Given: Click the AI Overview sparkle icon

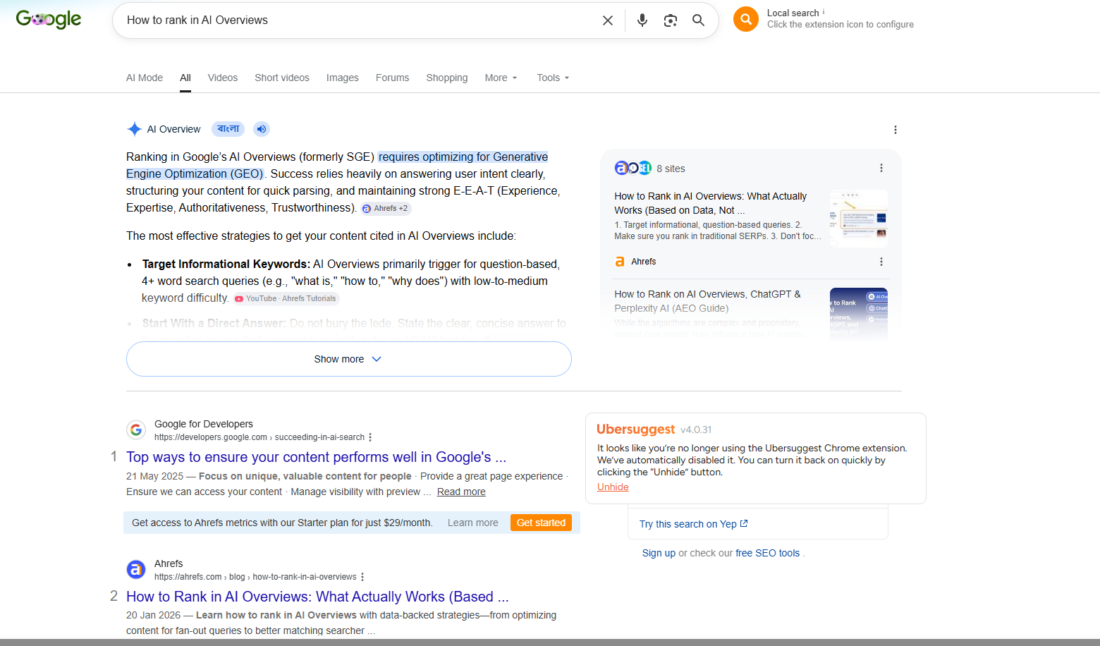Looking at the screenshot, I should [134, 129].
